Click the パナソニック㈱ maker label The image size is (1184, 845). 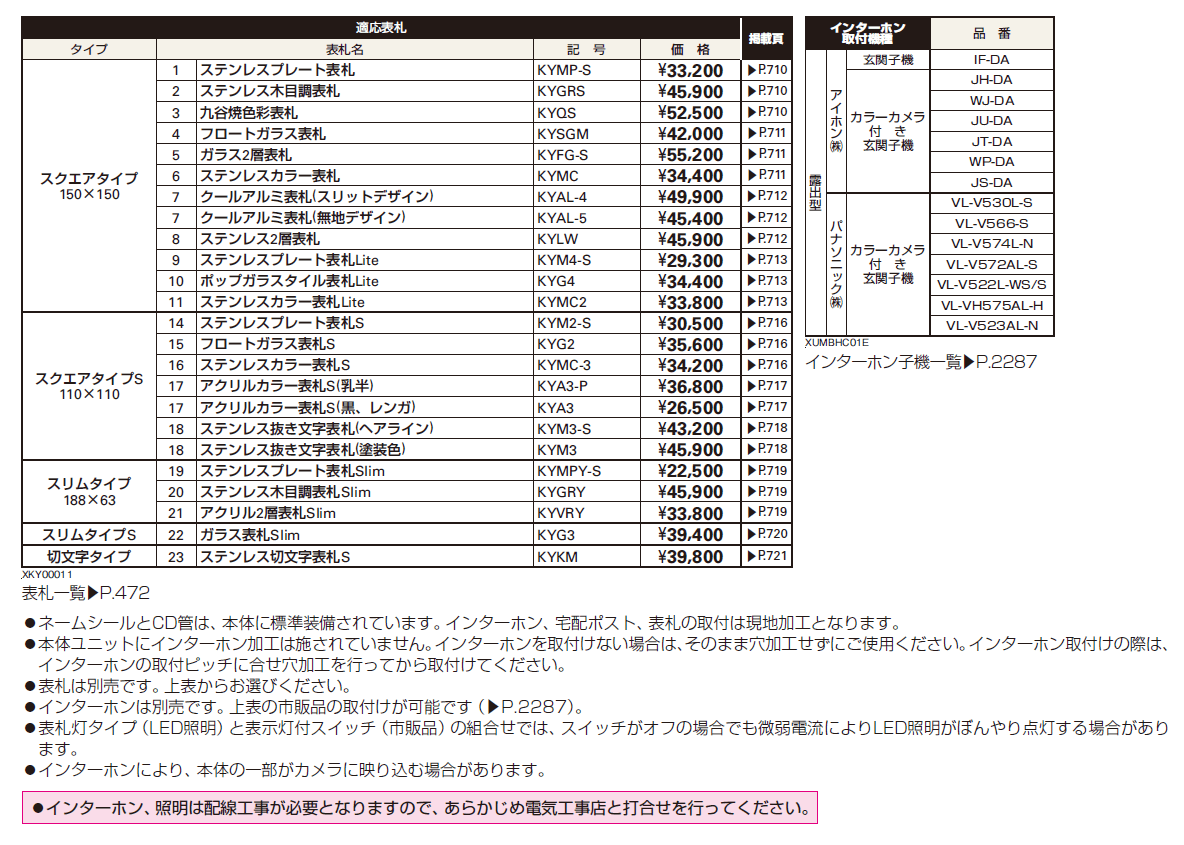coord(837,263)
